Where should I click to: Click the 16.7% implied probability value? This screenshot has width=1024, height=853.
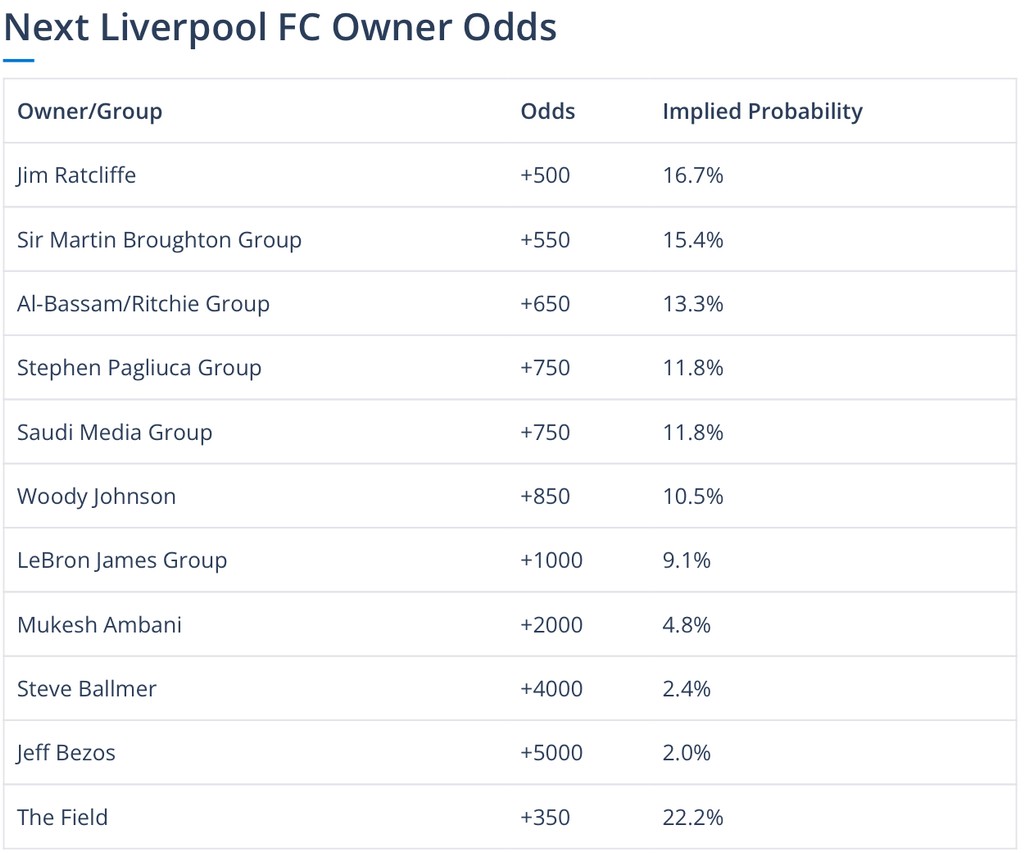click(x=692, y=175)
